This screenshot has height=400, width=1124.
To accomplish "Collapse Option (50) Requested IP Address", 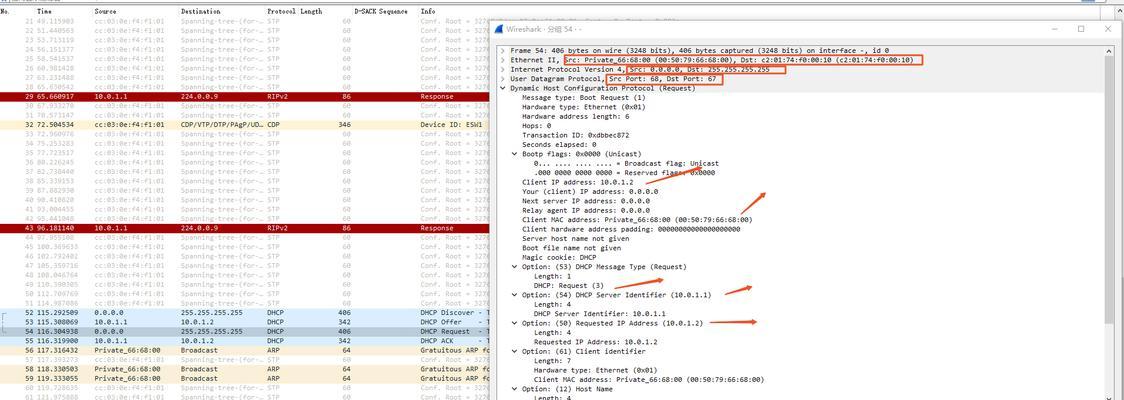I will click(x=515, y=323).
